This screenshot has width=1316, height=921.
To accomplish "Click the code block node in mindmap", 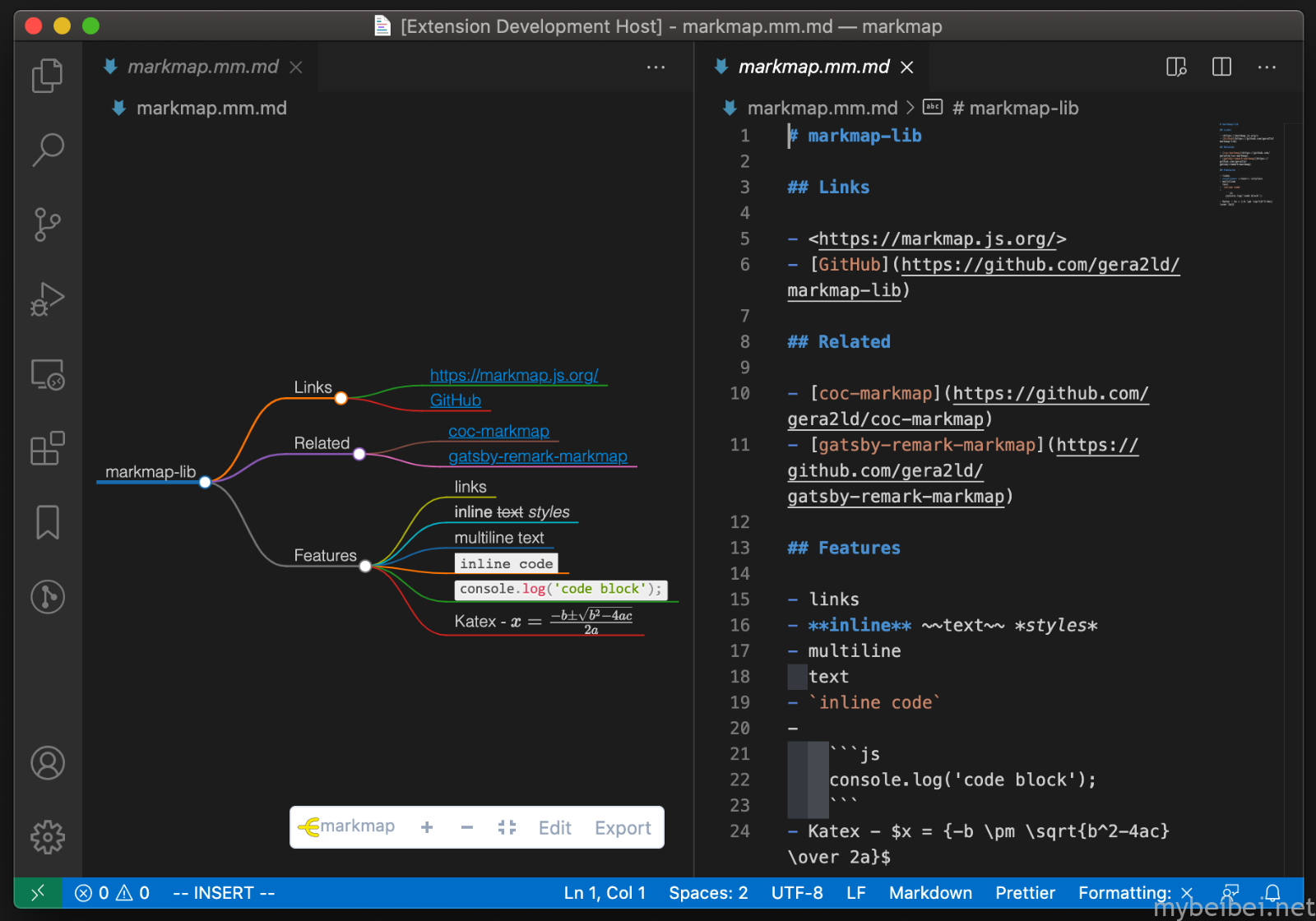I will [561, 589].
